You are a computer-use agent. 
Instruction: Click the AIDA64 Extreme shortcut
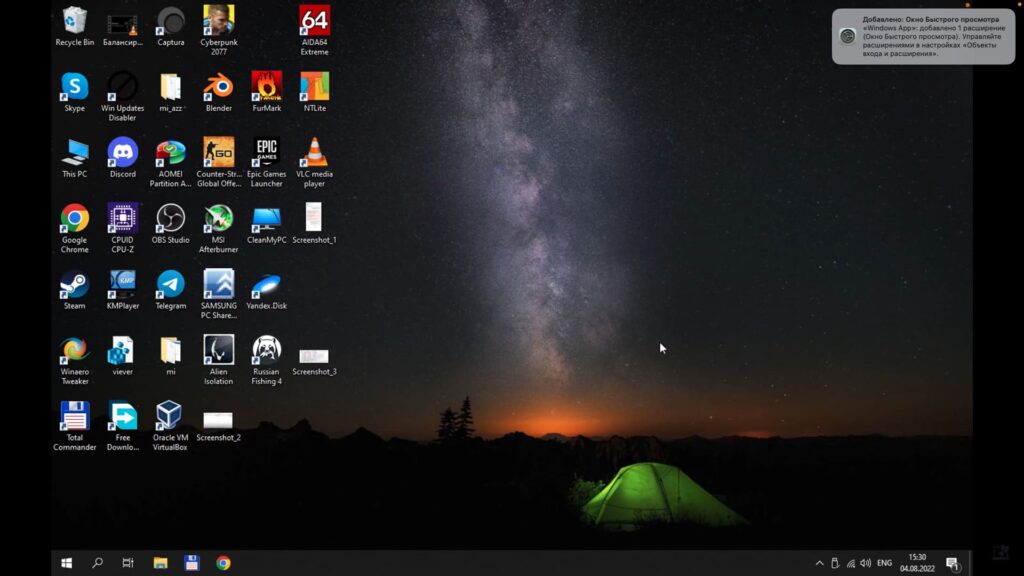314,21
